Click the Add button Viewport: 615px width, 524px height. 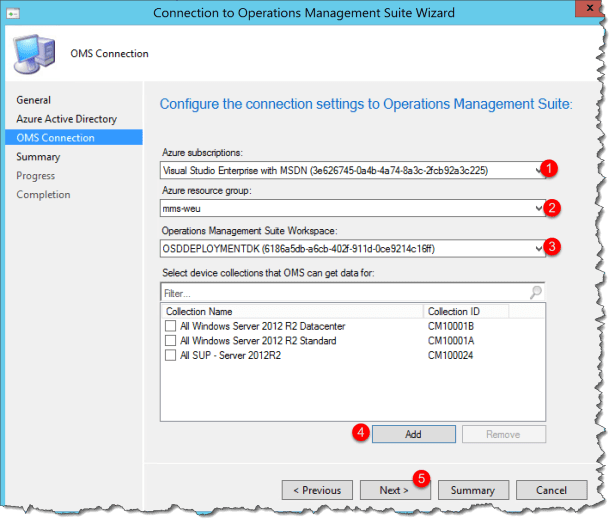click(x=414, y=434)
